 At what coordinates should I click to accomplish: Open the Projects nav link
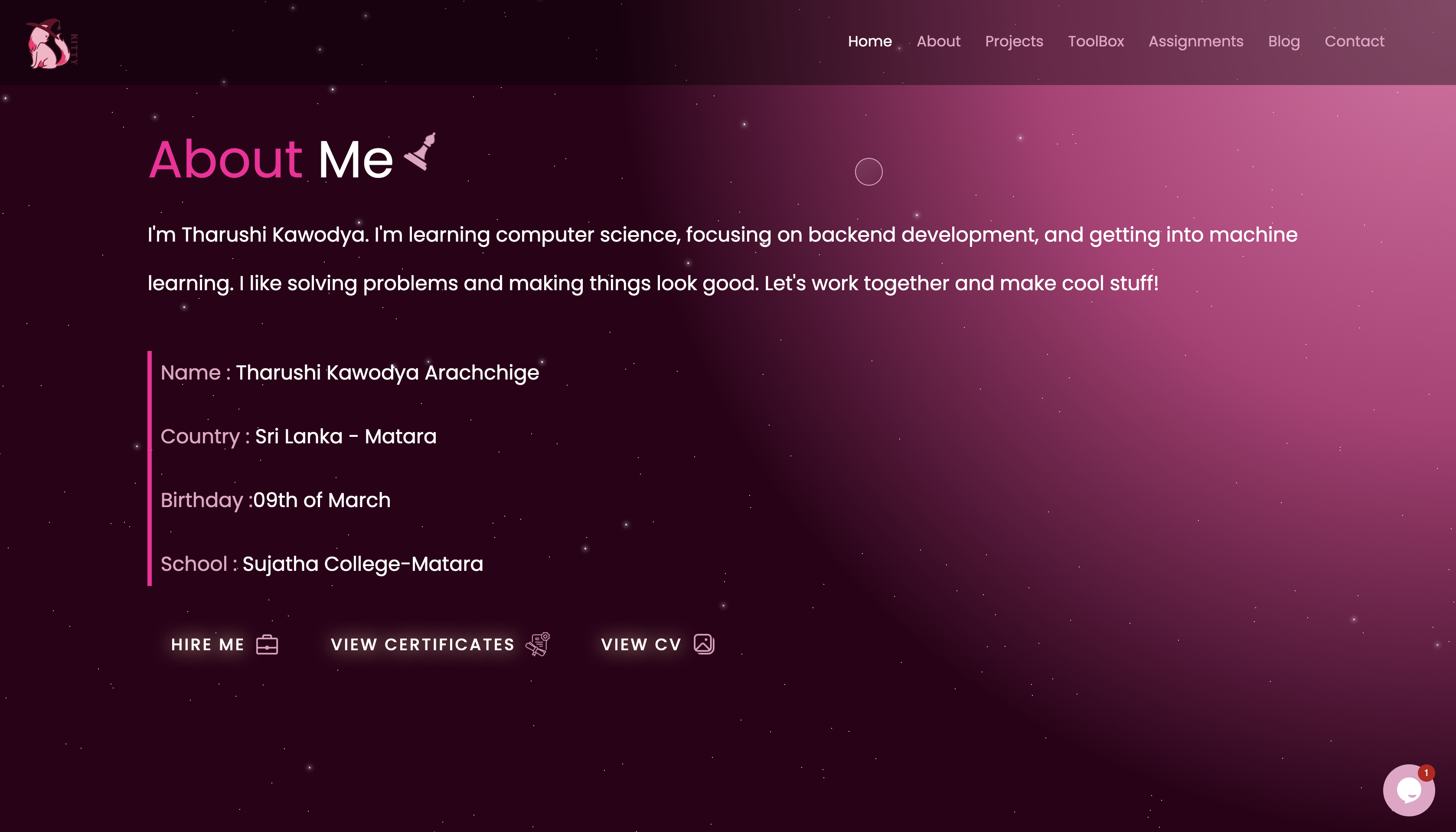1013,41
